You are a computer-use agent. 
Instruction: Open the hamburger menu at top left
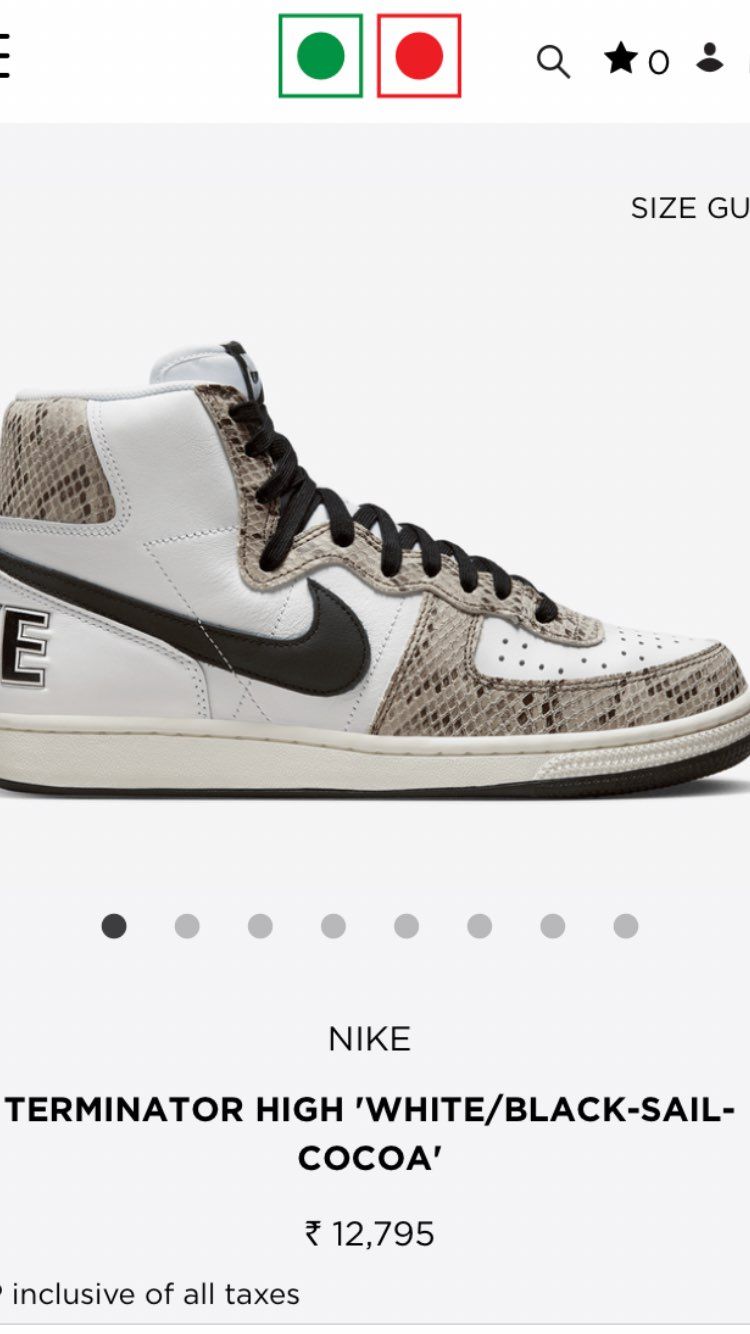[x=4, y=56]
